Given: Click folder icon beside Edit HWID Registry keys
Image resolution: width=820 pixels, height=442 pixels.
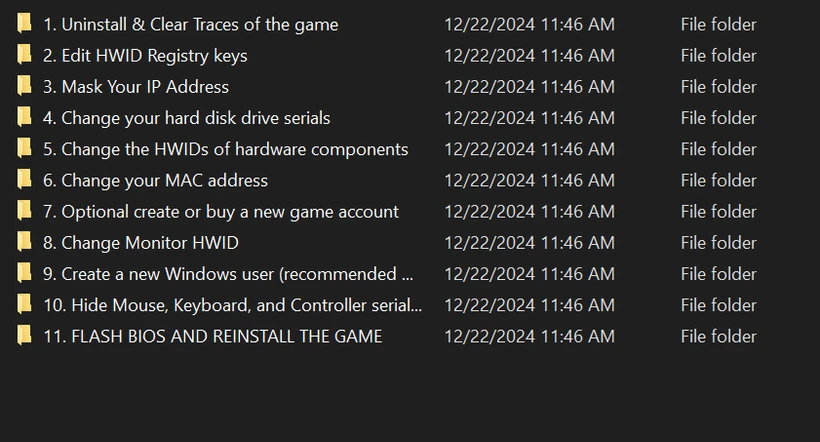Looking at the screenshot, I should point(24,55).
